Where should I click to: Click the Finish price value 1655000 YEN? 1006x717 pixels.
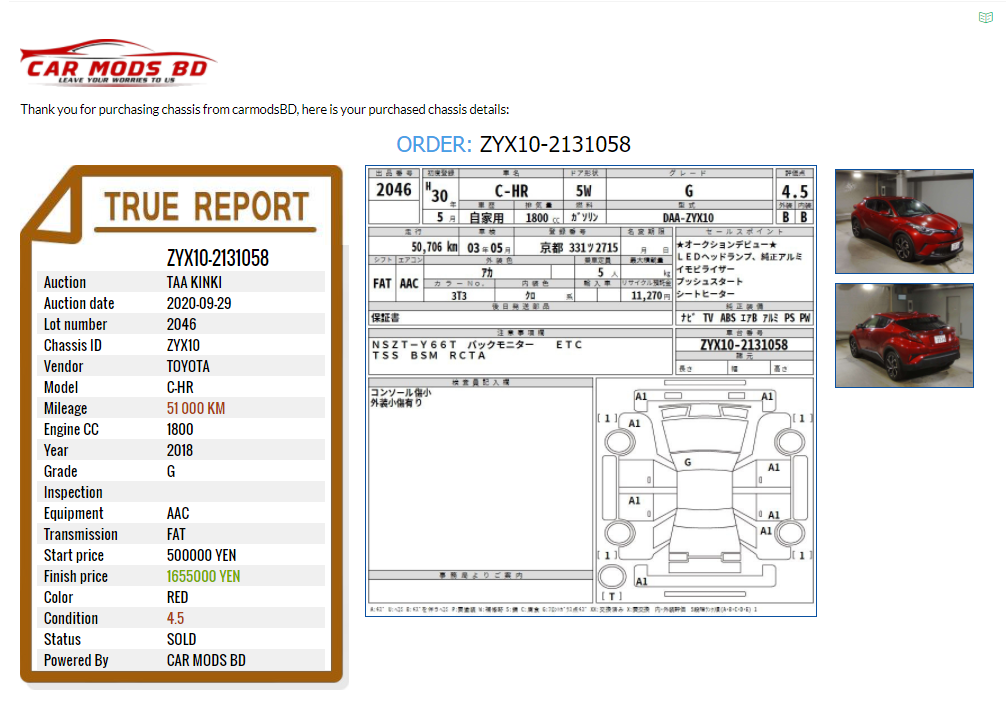pos(203,577)
